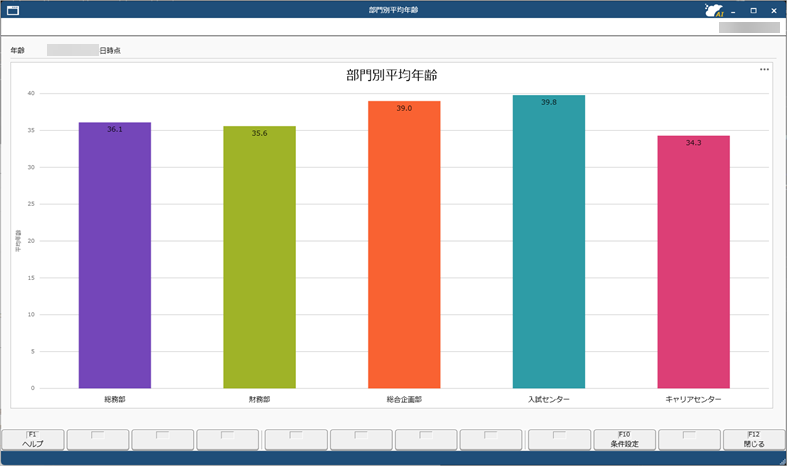Click the F10 条件設定 button
This screenshot has height=466, width=788.
[x=625, y=439]
